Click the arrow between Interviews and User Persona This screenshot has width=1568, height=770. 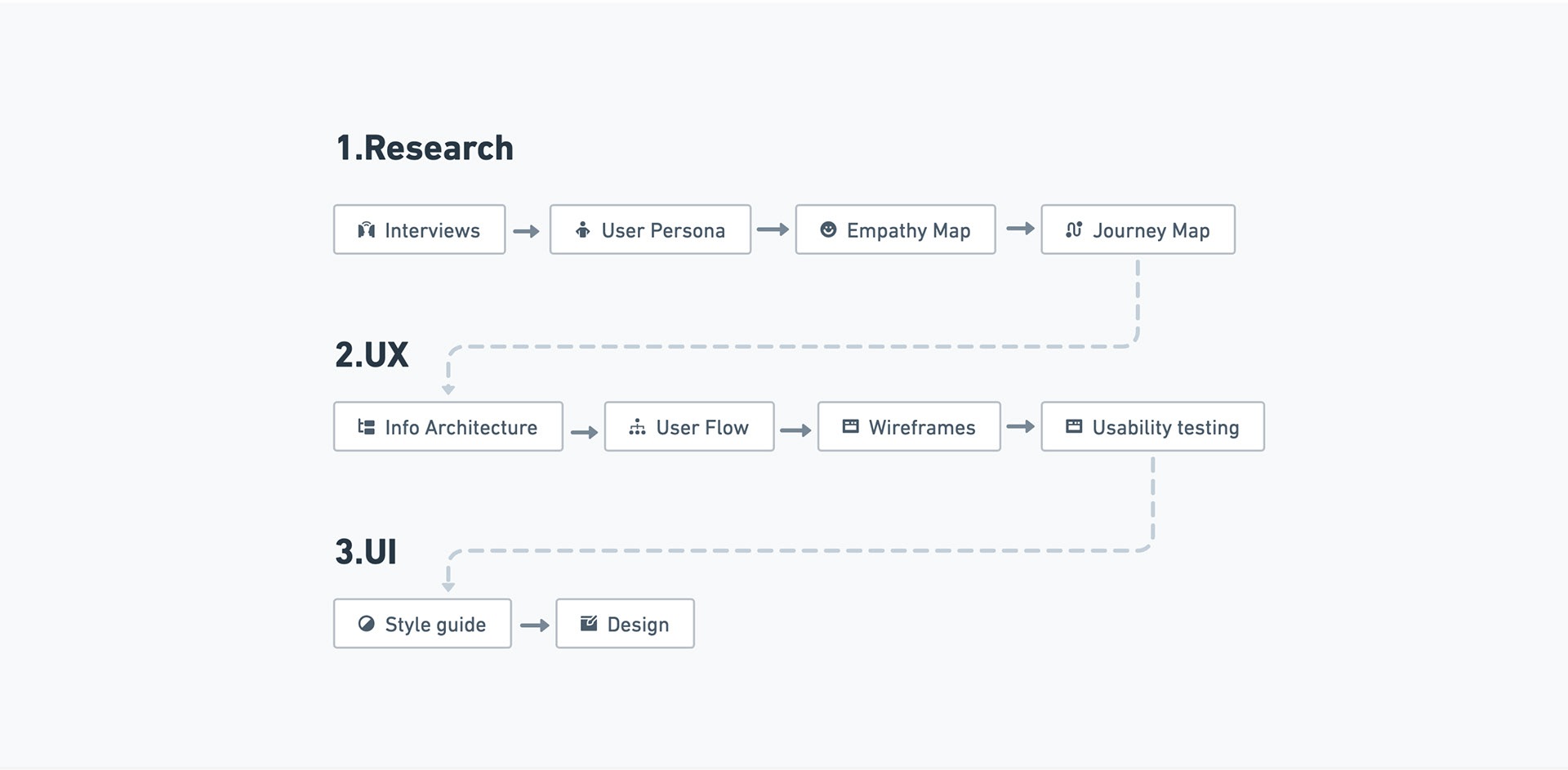pyautogui.click(x=527, y=232)
